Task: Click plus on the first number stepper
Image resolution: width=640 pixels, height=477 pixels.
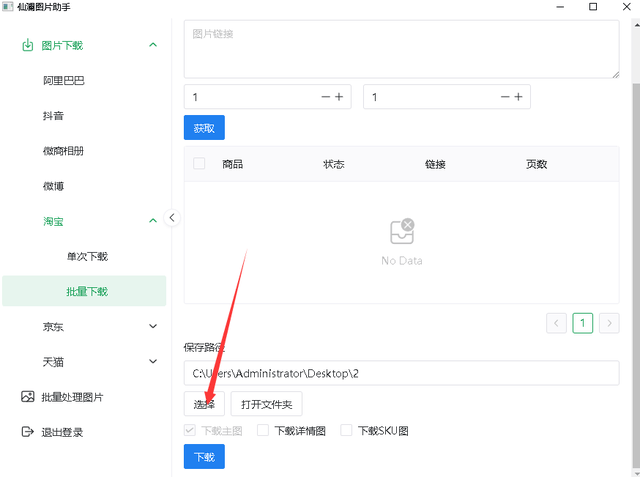Action: [339, 97]
